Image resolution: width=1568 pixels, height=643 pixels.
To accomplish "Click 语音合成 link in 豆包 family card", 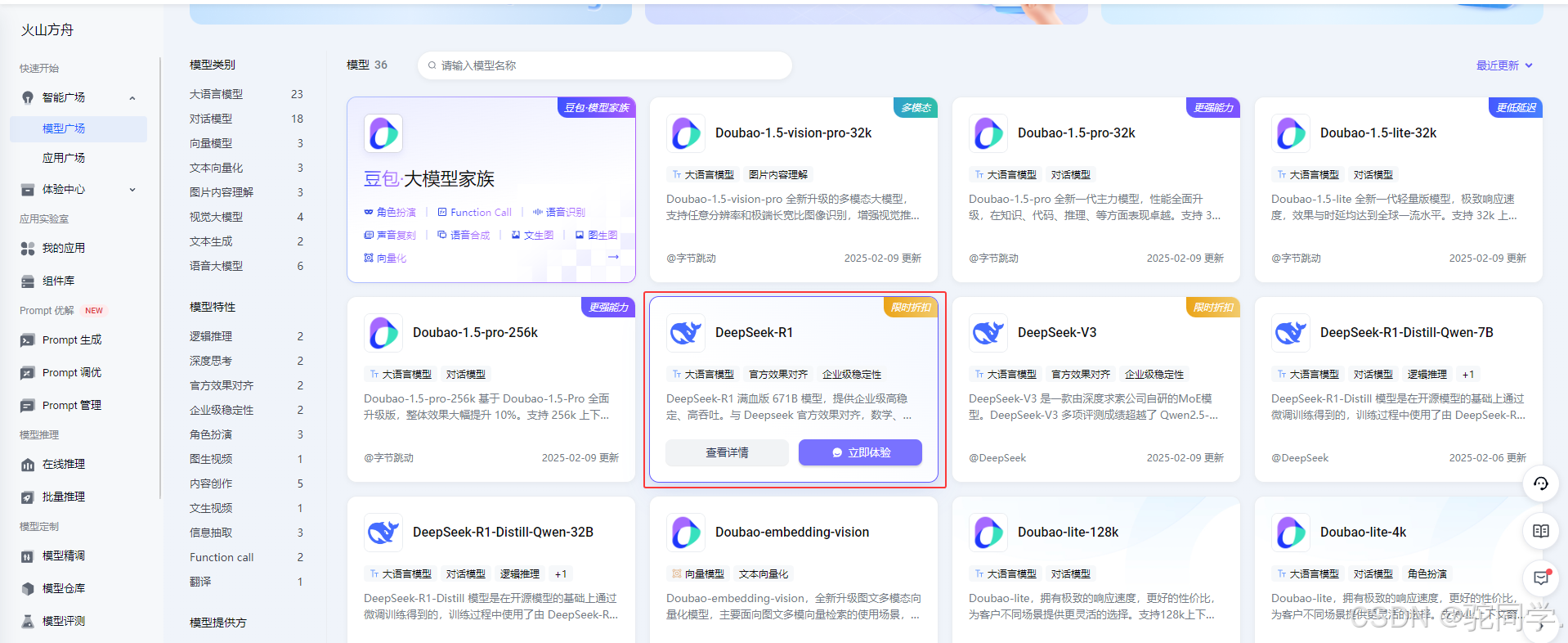I will [x=464, y=235].
